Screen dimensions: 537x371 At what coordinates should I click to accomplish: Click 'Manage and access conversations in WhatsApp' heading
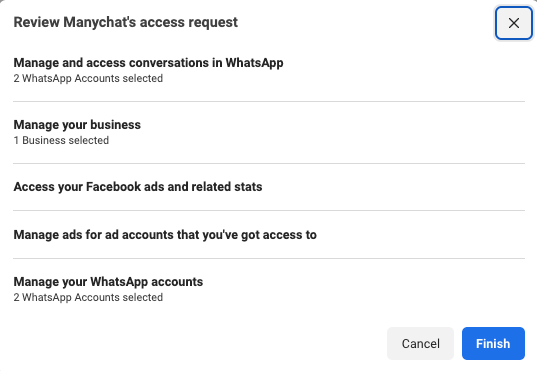148,63
